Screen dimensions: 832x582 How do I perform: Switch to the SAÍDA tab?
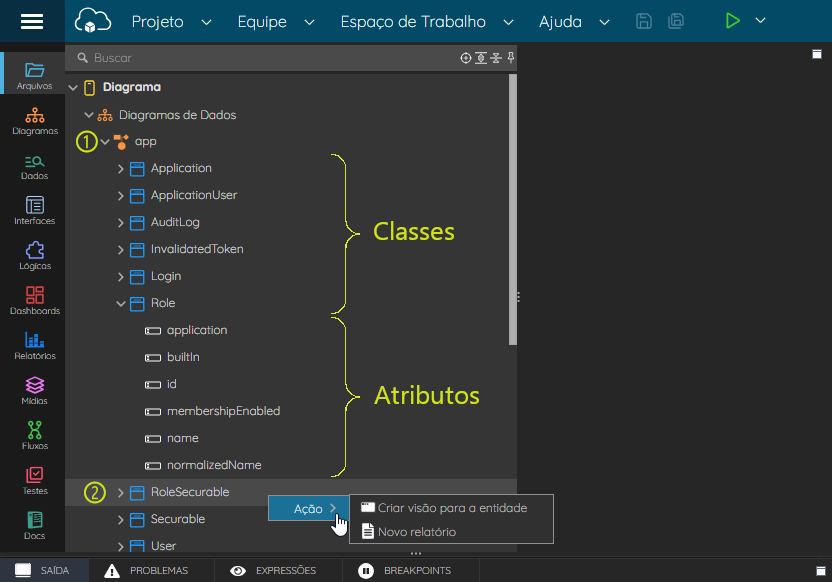point(44,570)
